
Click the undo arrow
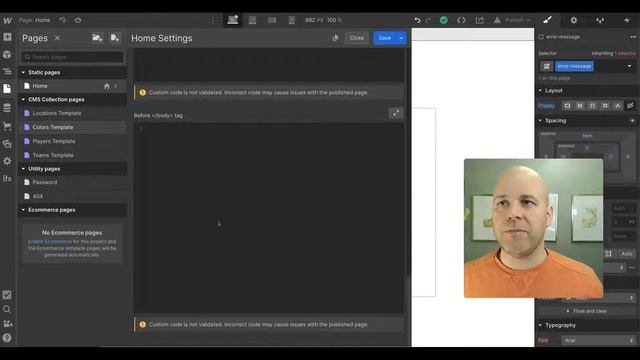pos(417,20)
